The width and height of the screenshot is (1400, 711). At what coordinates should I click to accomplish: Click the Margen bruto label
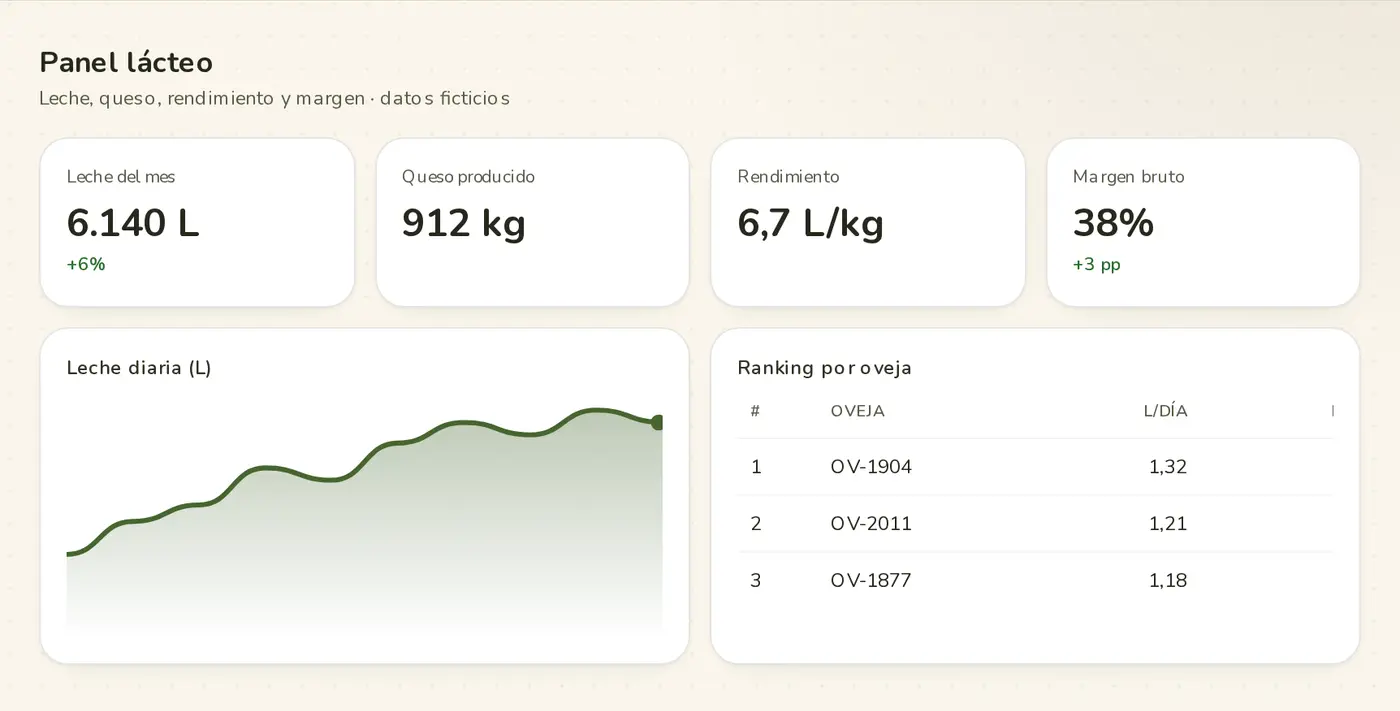(1128, 177)
